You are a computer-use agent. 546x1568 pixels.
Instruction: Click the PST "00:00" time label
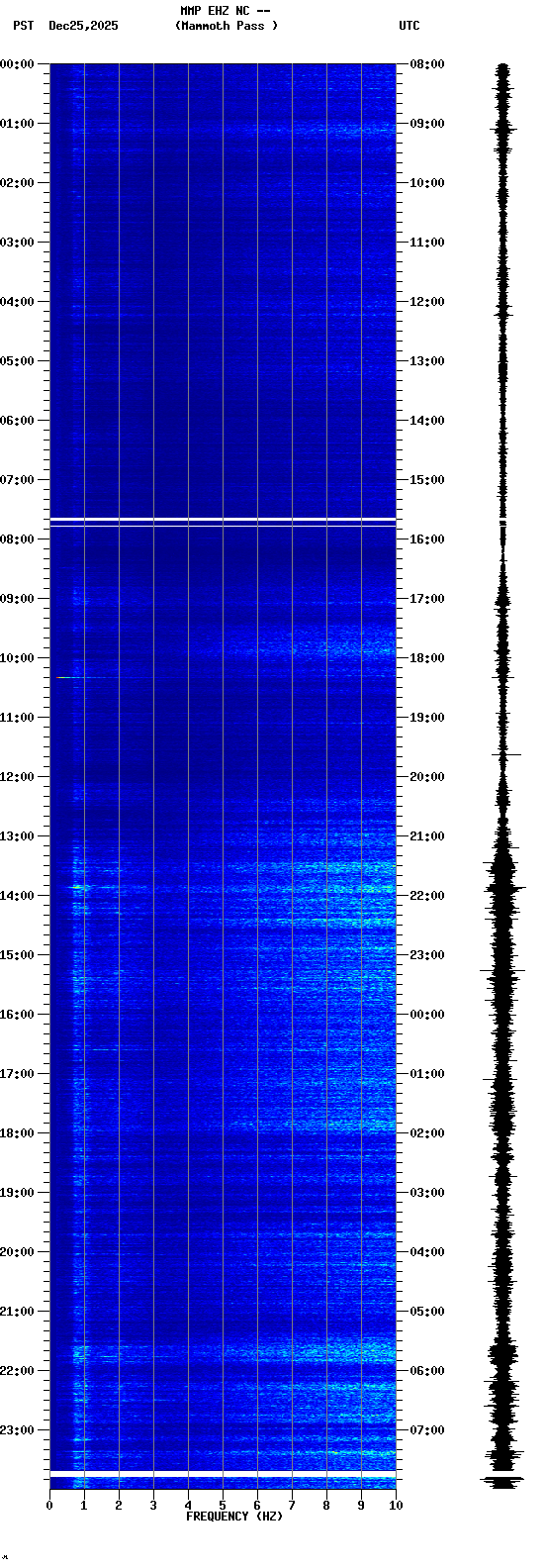(x=17, y=64)
